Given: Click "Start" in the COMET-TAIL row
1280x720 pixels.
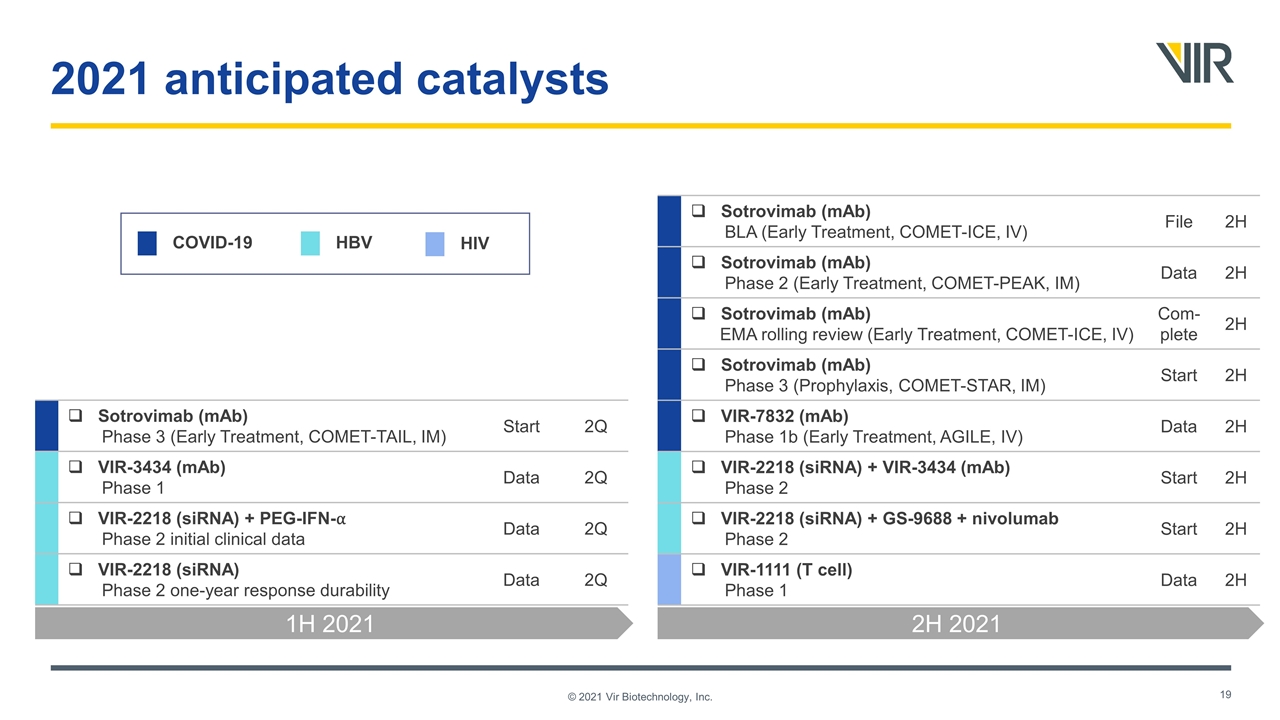Looking at the screenshot, I should tap(521, 426).
